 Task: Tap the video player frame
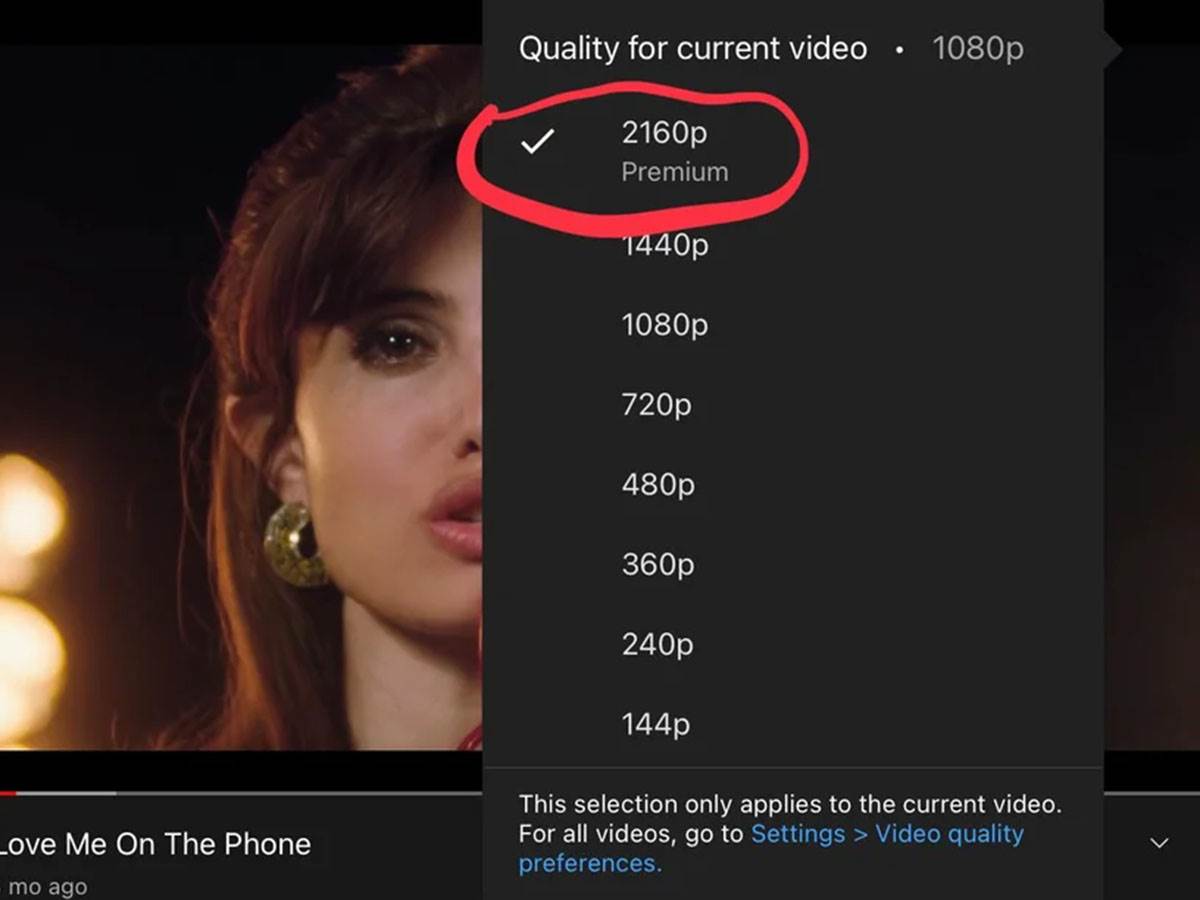pyautogui.click(x=240, y=400)
